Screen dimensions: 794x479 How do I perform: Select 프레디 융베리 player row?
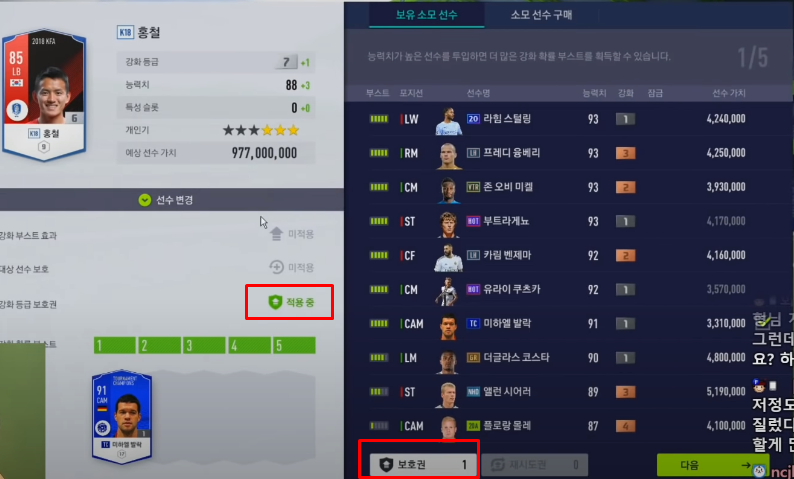click(557, 153)
